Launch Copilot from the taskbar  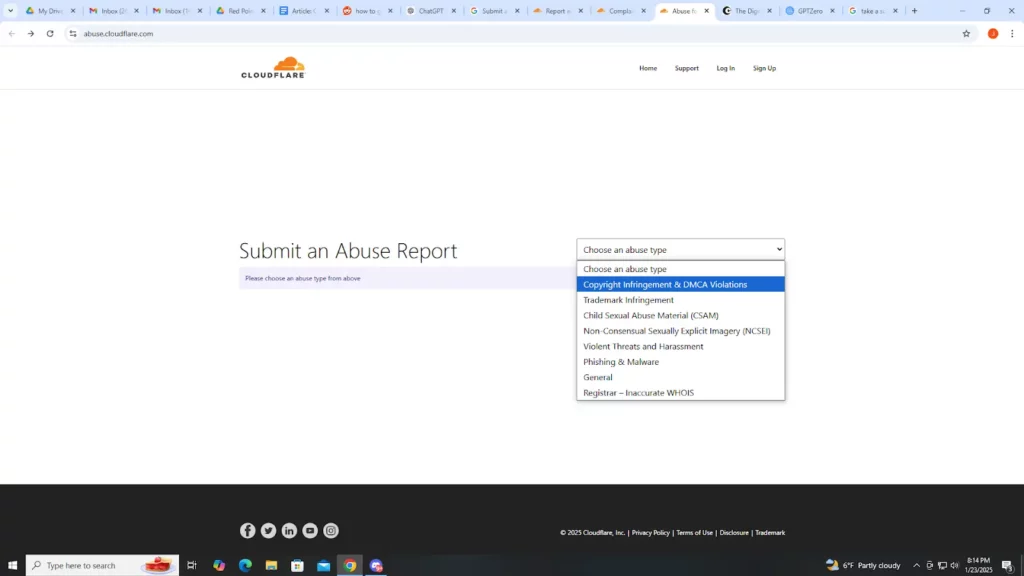tap(219, 566)
